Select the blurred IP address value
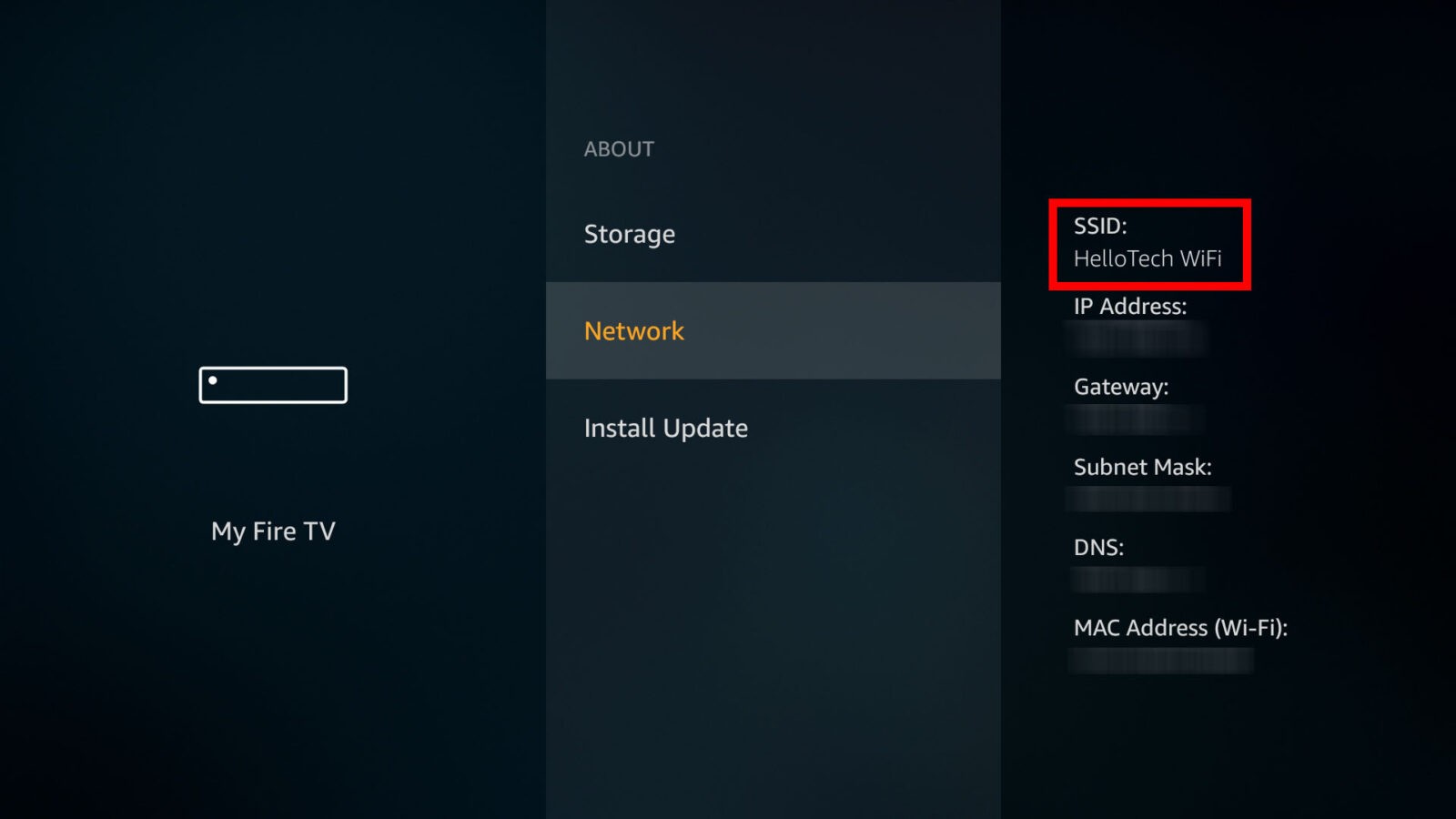The height and width of the screenshot is (819, 1456). (1136, 339)
